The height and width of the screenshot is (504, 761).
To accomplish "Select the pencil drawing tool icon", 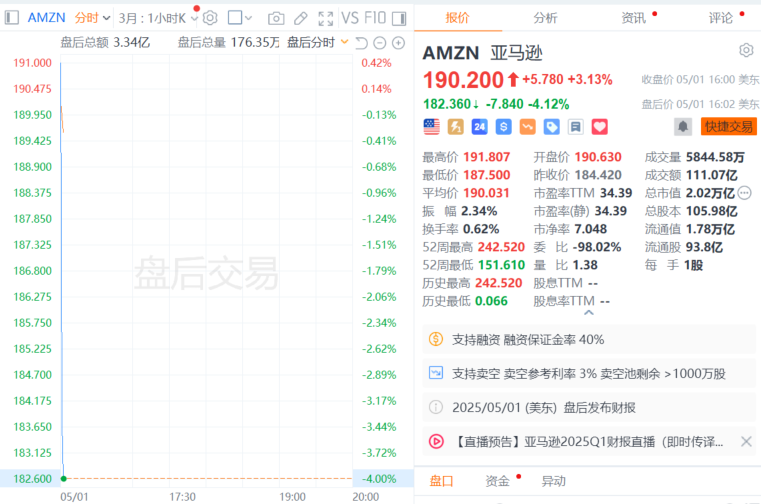I will pyautogui.click(x=300, y=18).
